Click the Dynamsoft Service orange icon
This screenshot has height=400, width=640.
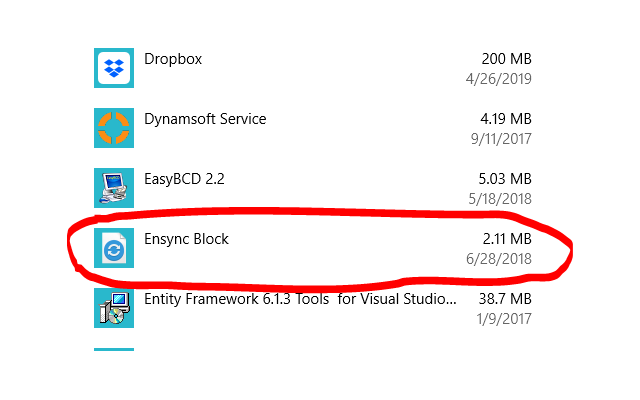tap(114, 128)
